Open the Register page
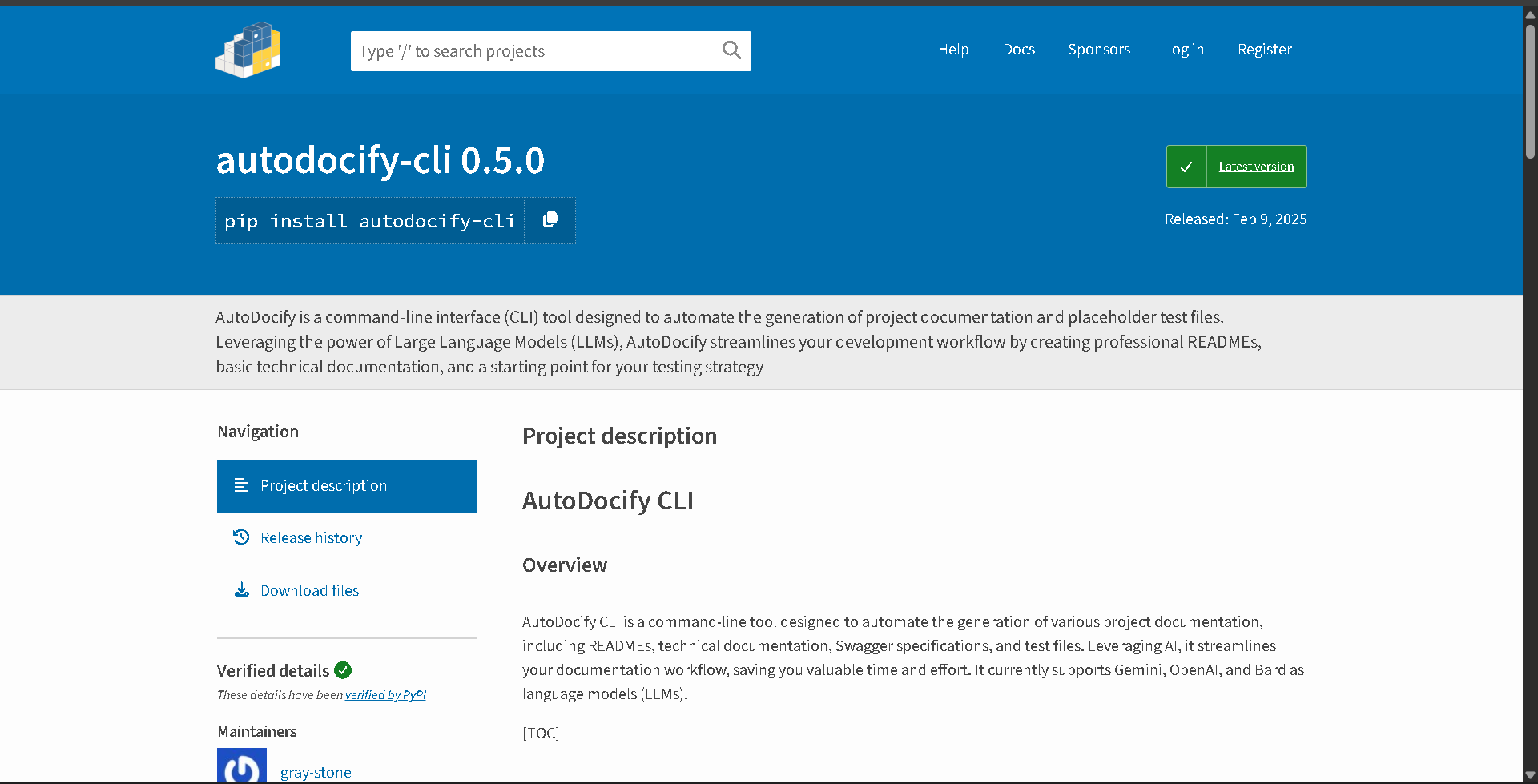Screen dimensions: 1538x784 [1265, 50]
